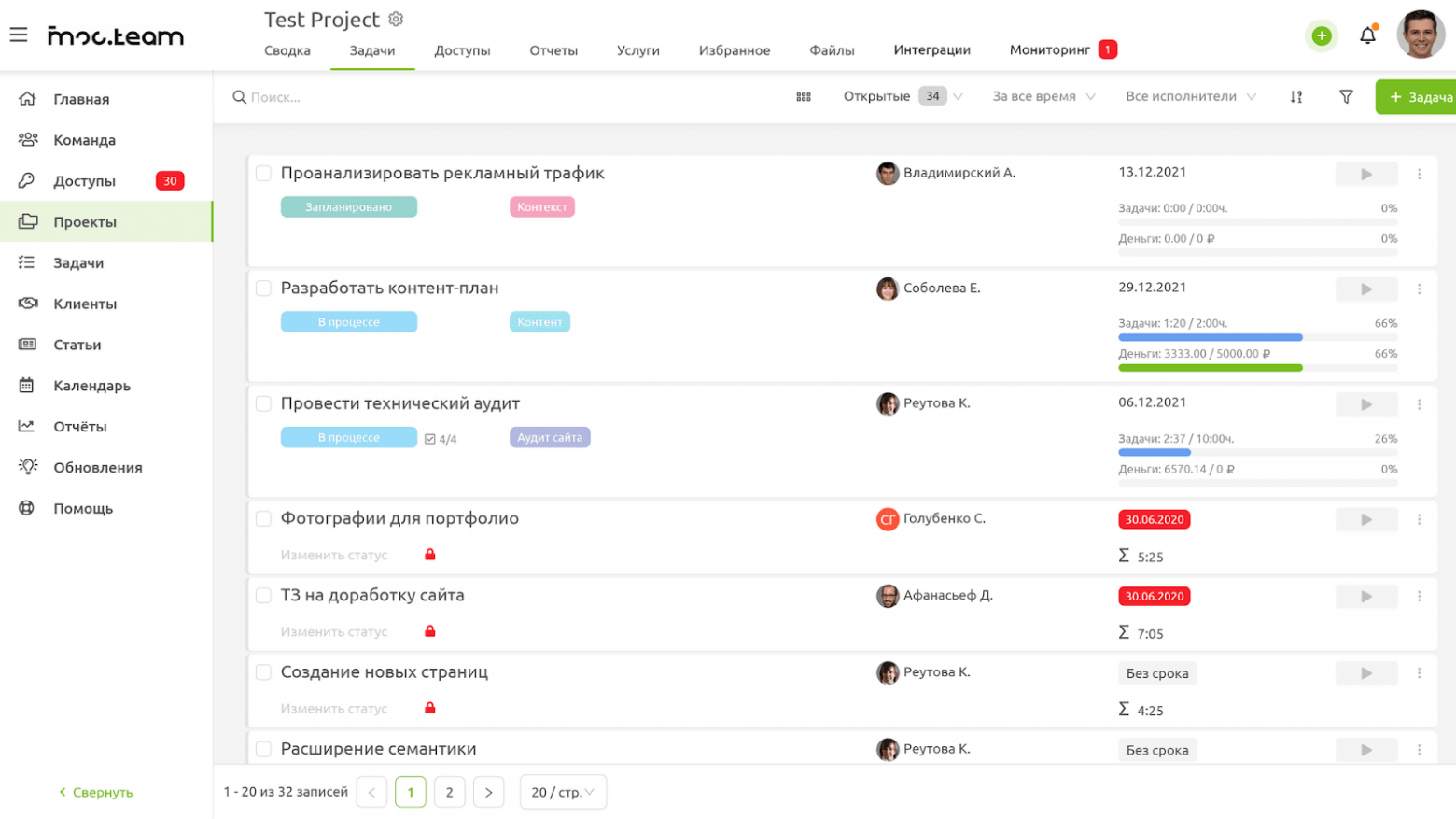Screen dimensions: 1456x819
Task: Switch to grid view icon
Action: [x=804, y=97]
